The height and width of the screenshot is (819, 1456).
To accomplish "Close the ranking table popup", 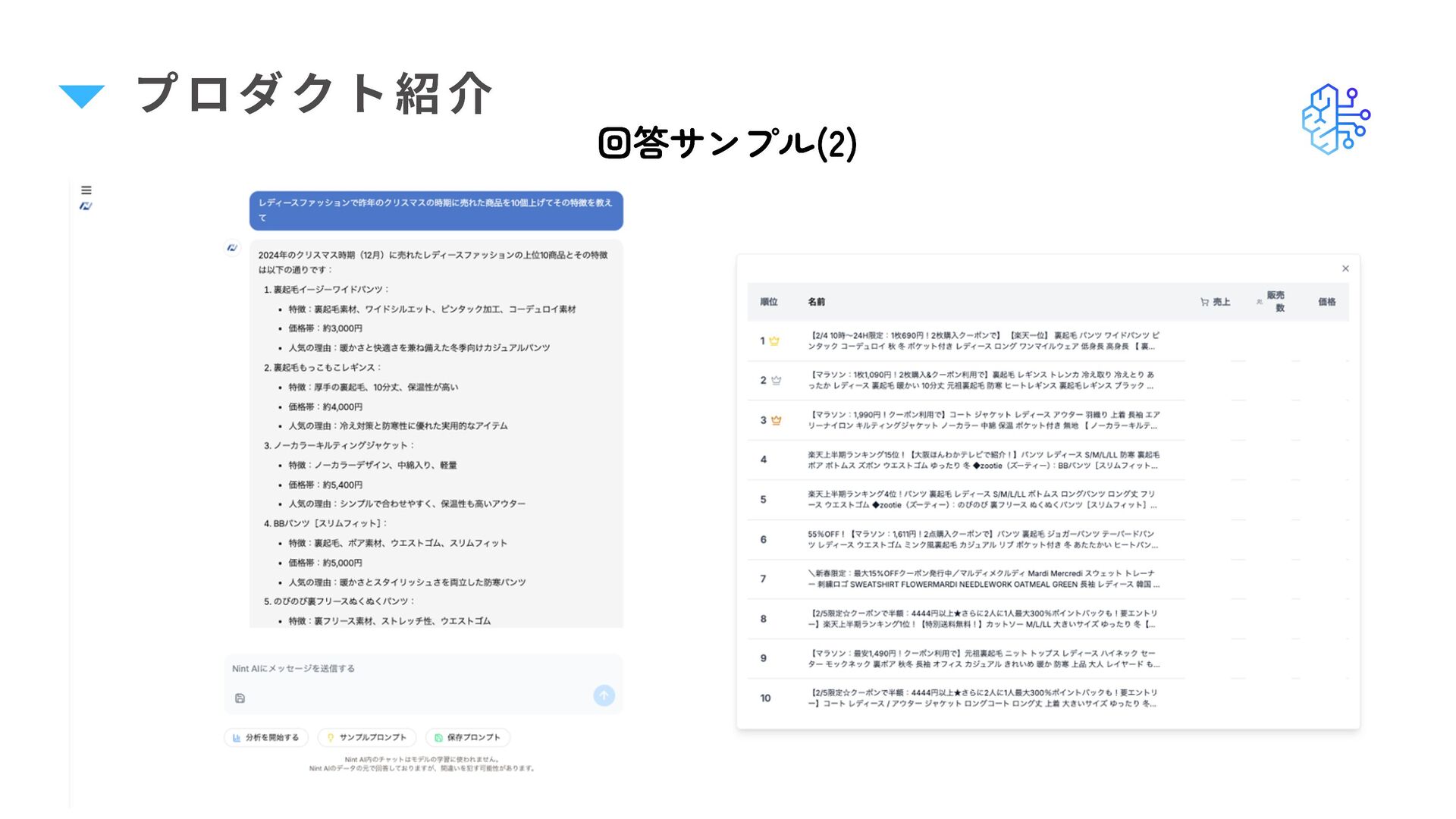I will click(x=1345, y=268).
